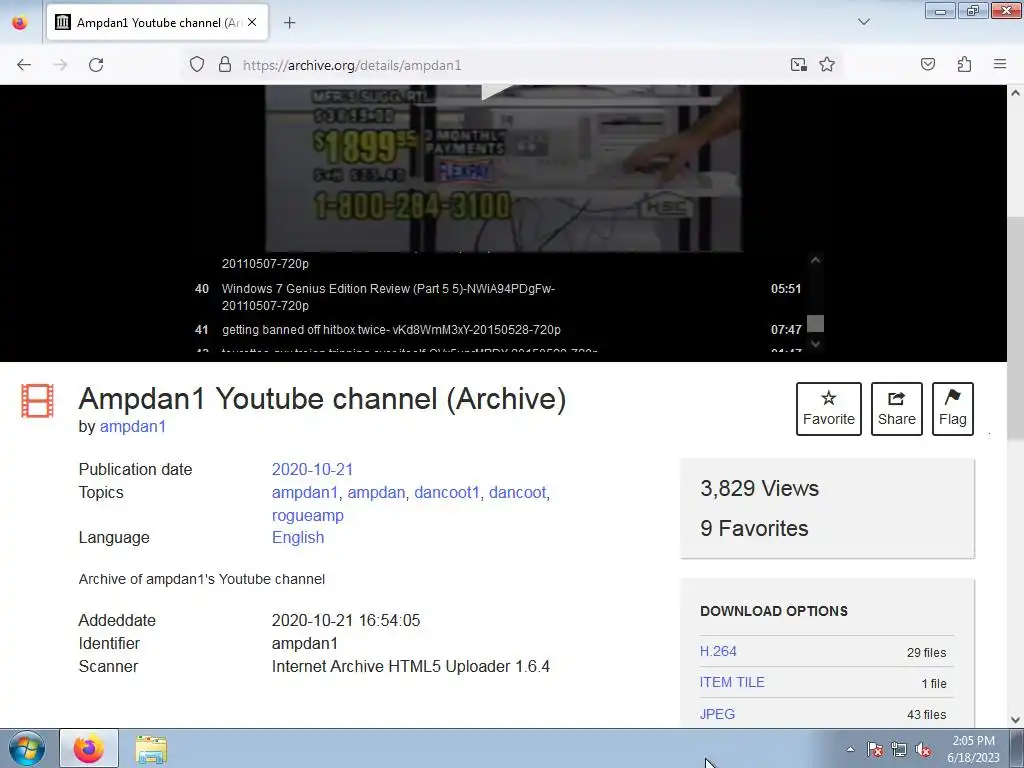
Task: Click the Flag button
Action: point(953,409)
